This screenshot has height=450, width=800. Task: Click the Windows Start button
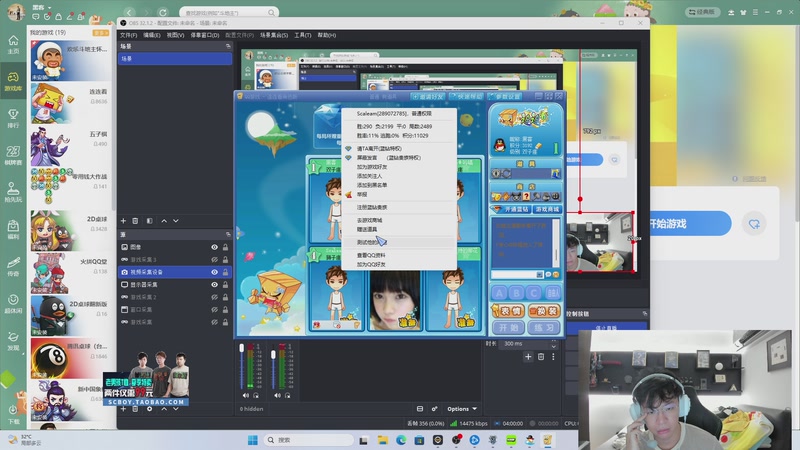point(253,440)
